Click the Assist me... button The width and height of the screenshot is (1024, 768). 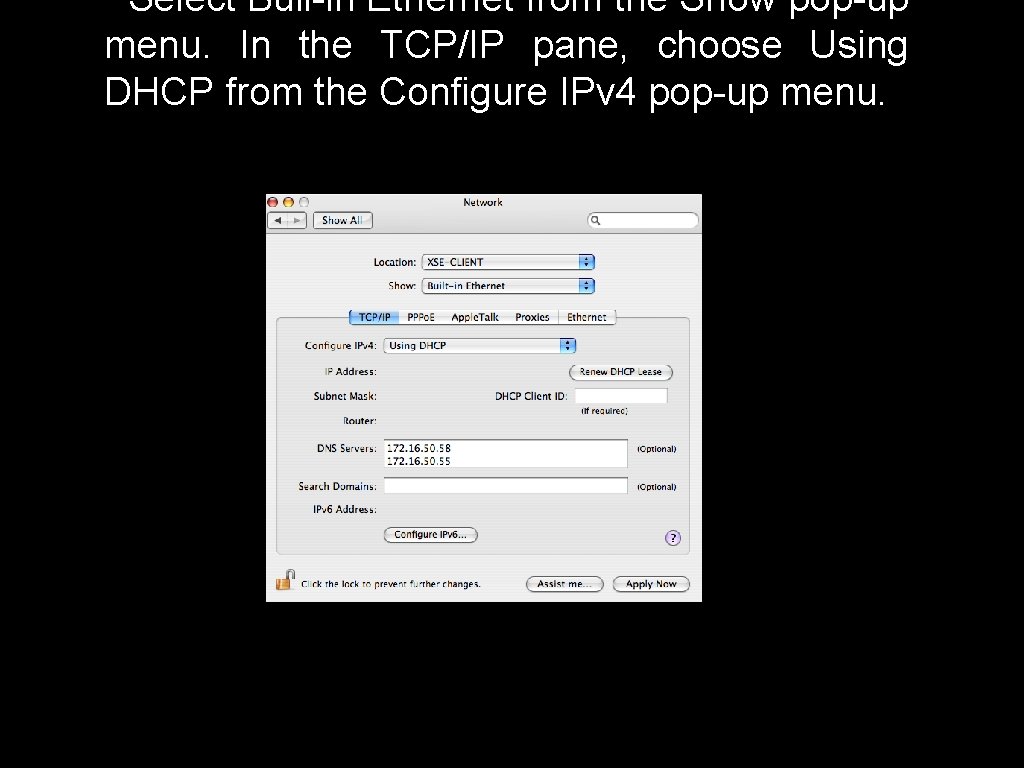tap(565, 584)
